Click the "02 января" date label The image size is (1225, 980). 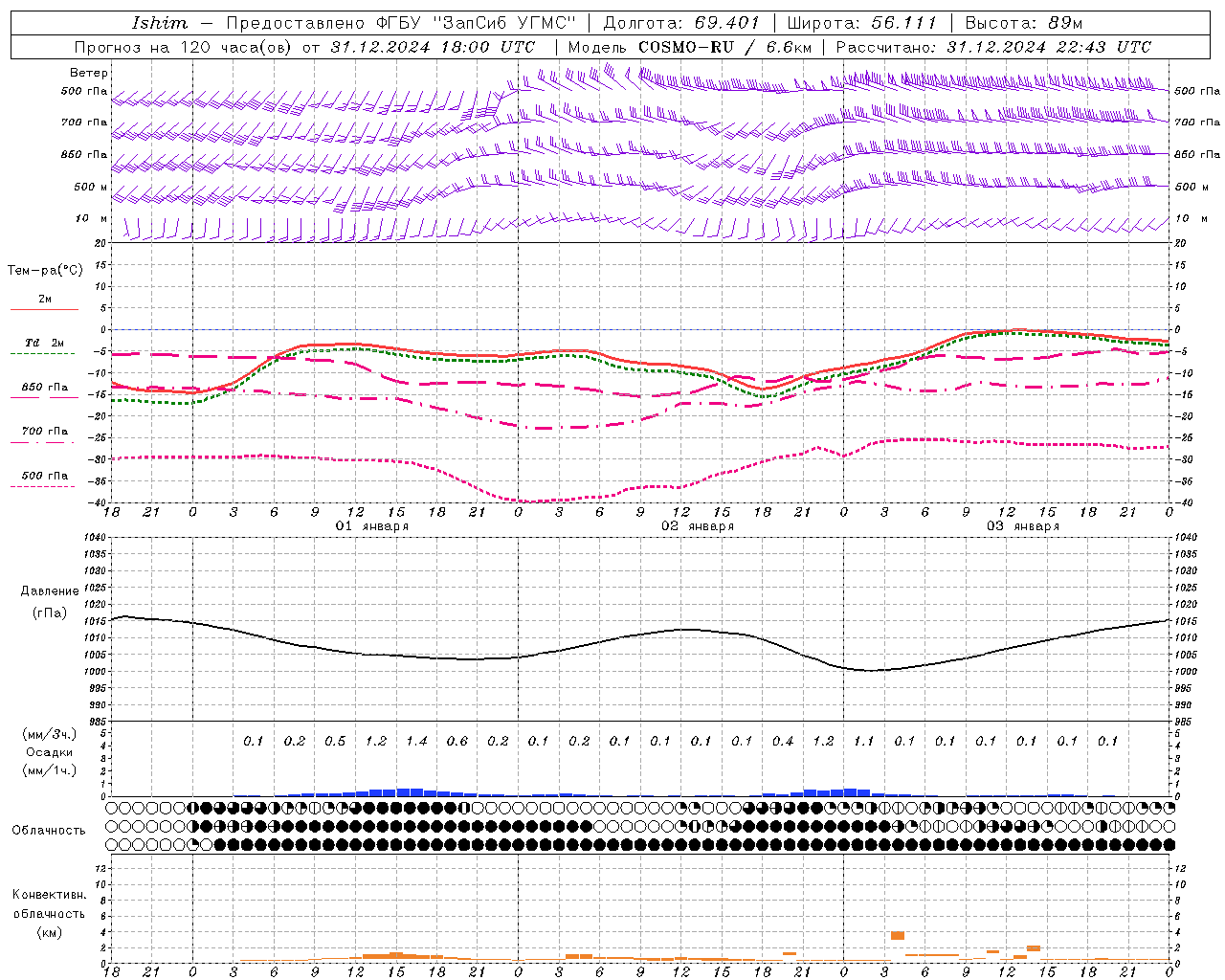(698, 526)
